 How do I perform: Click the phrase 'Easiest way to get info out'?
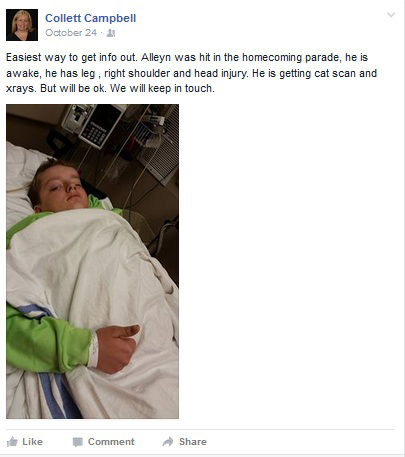pos(71,57)
